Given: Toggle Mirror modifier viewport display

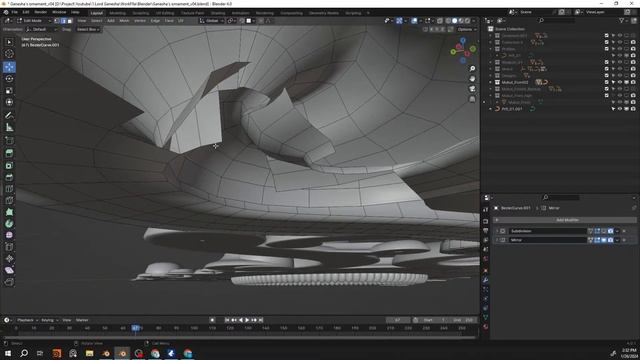Looking at the screenshot, I should [x=604, y=240].
